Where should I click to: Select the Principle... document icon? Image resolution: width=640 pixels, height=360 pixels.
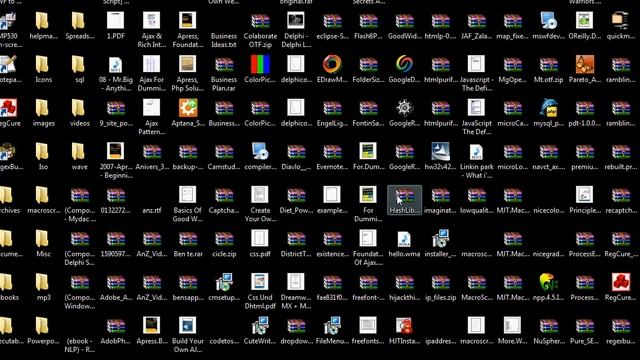[x=584, y=195]
